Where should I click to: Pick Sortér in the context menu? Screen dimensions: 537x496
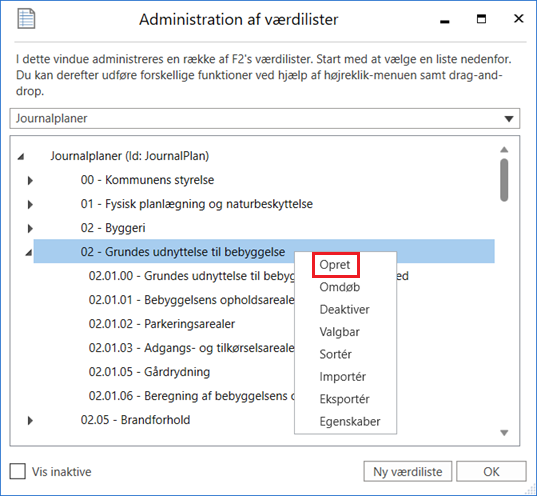pos(335,354)
